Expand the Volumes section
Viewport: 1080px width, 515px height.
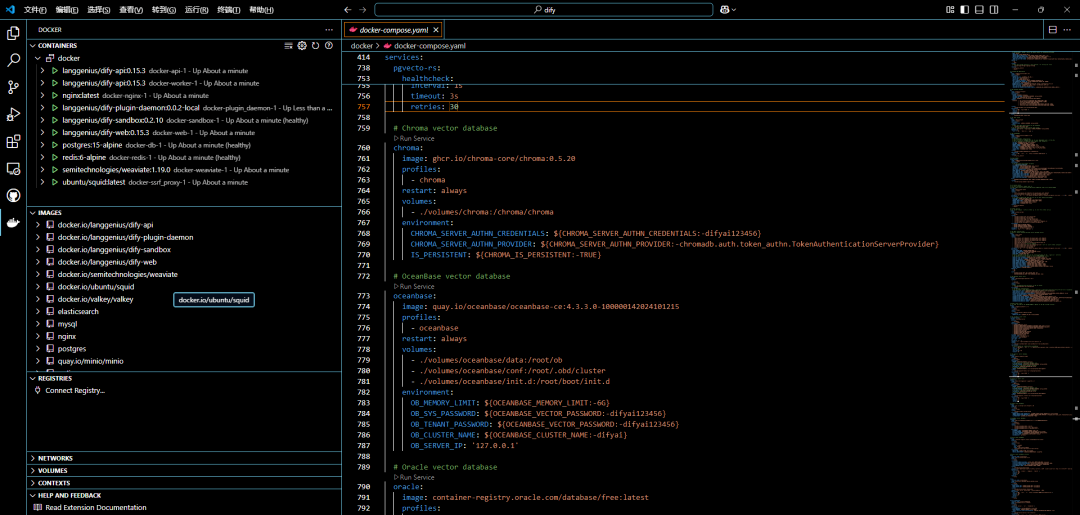[x=53, y=470]
